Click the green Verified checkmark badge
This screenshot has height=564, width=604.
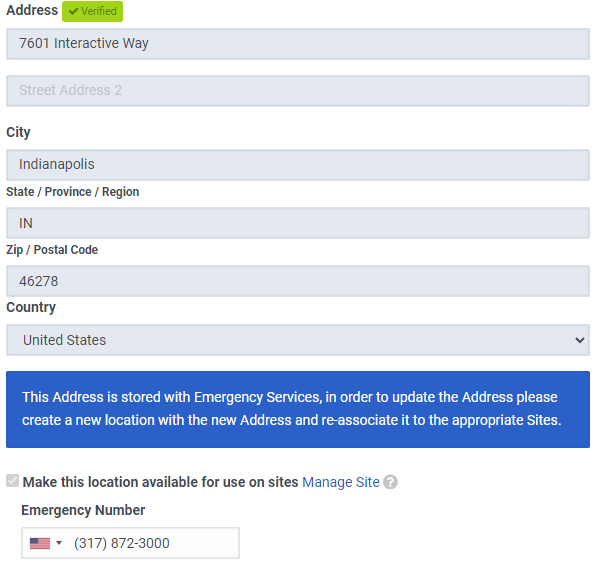pyautogui.click(x=92, y=11)
